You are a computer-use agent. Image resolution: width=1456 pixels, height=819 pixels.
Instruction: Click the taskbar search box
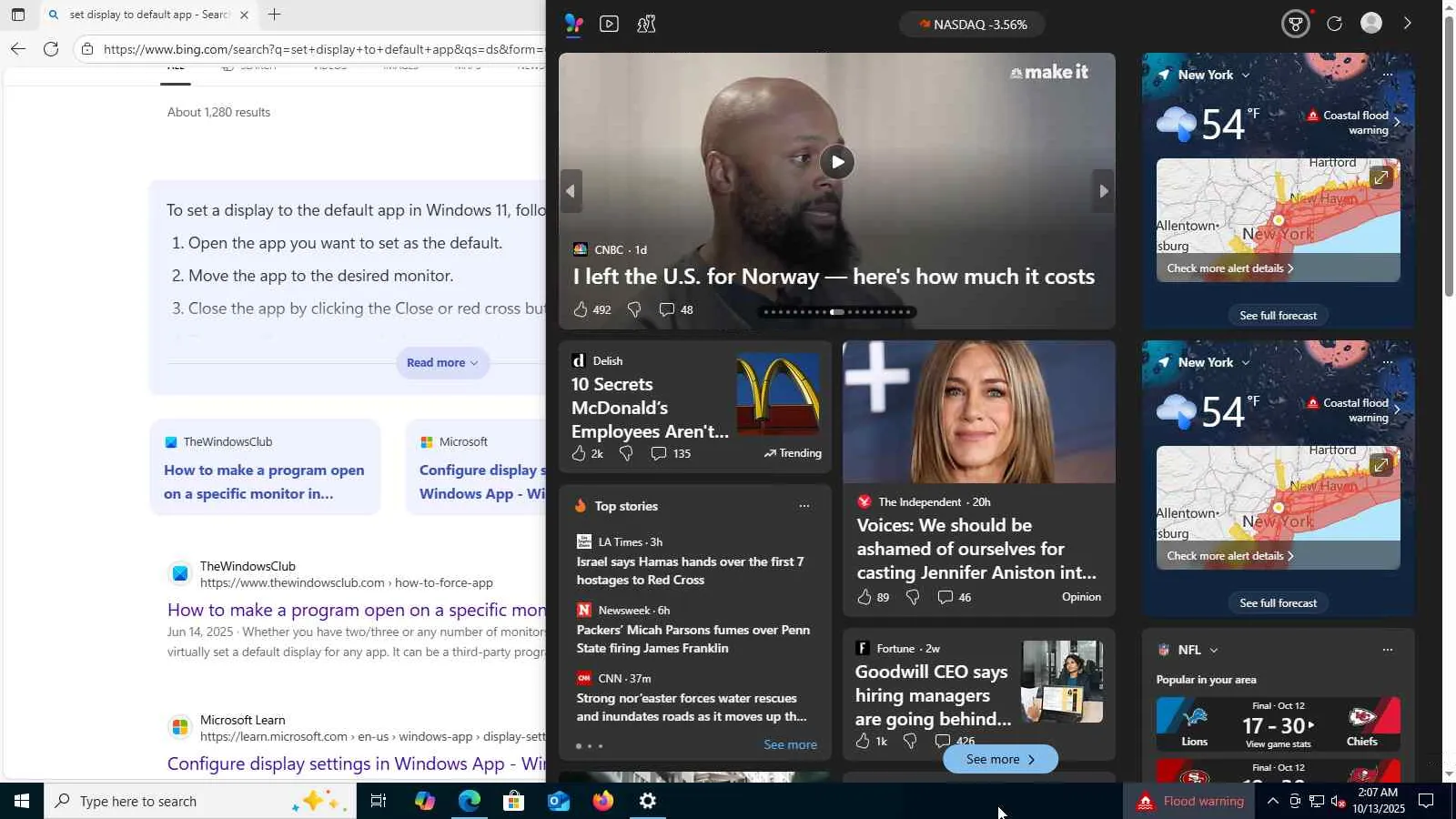pos(200,801)
